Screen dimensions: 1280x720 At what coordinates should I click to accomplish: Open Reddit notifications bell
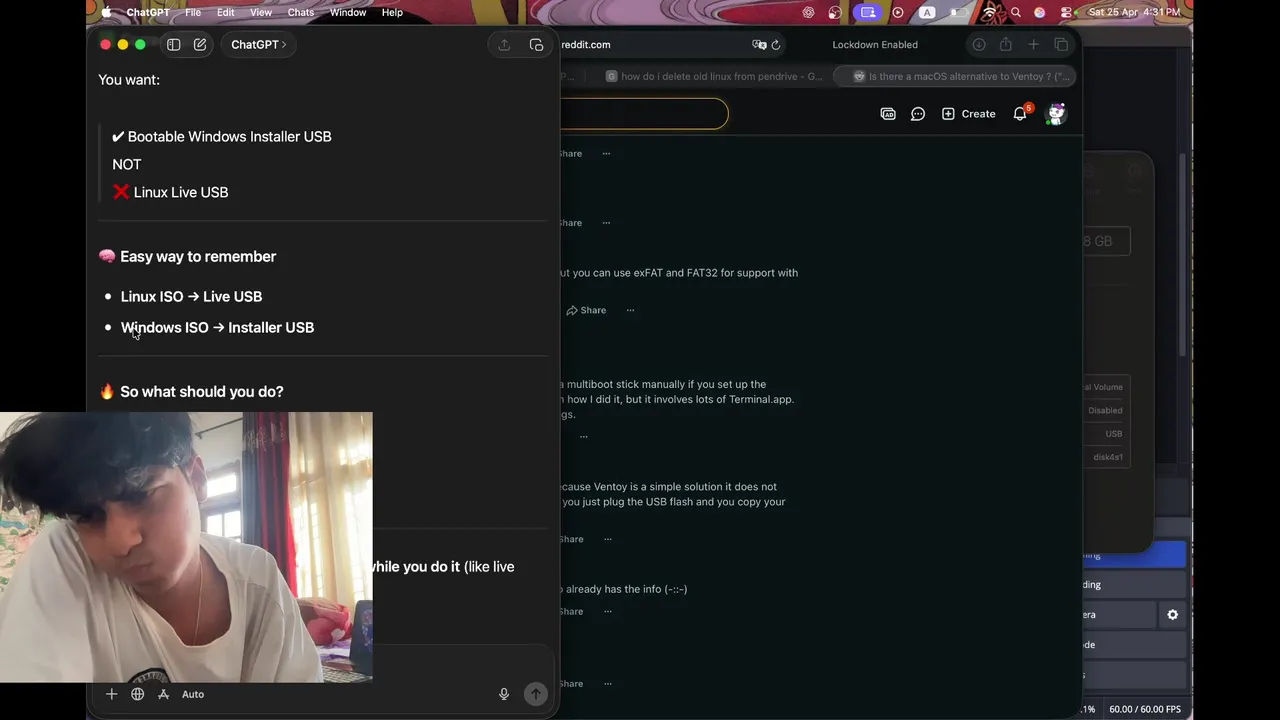tap(1020, 114)
